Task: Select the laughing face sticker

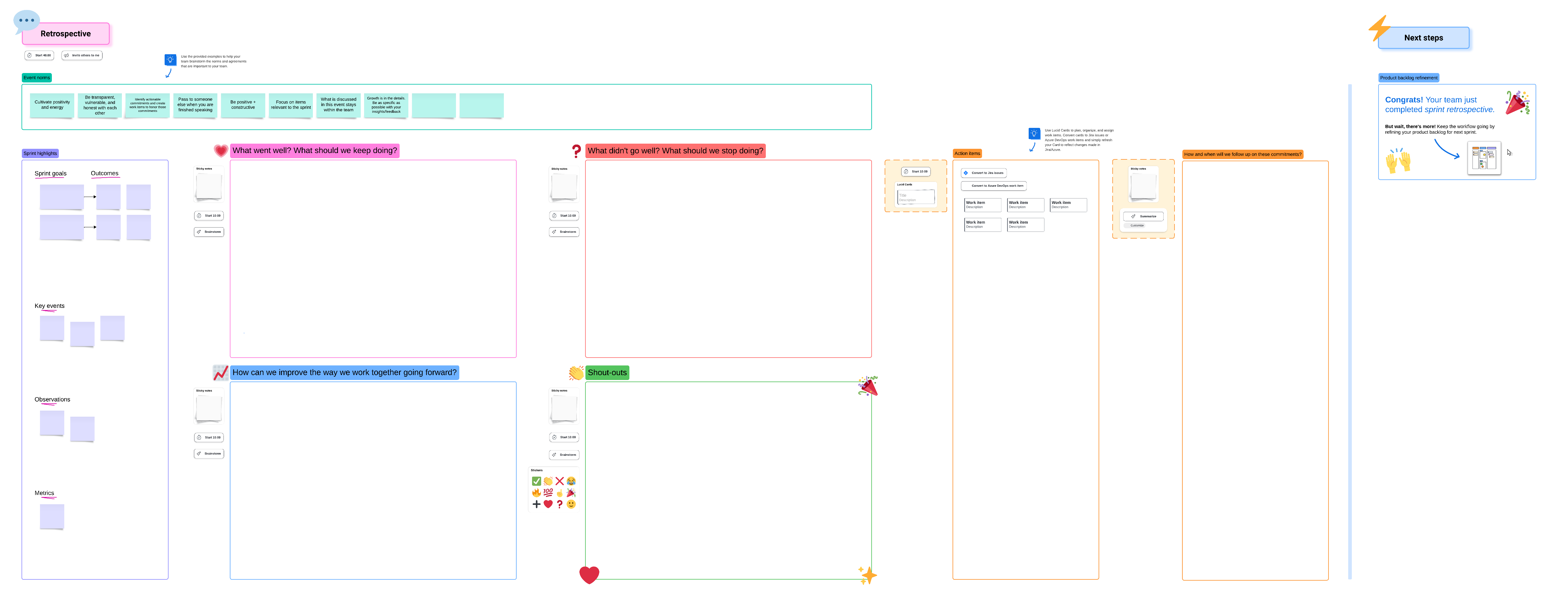Action: 571,481
